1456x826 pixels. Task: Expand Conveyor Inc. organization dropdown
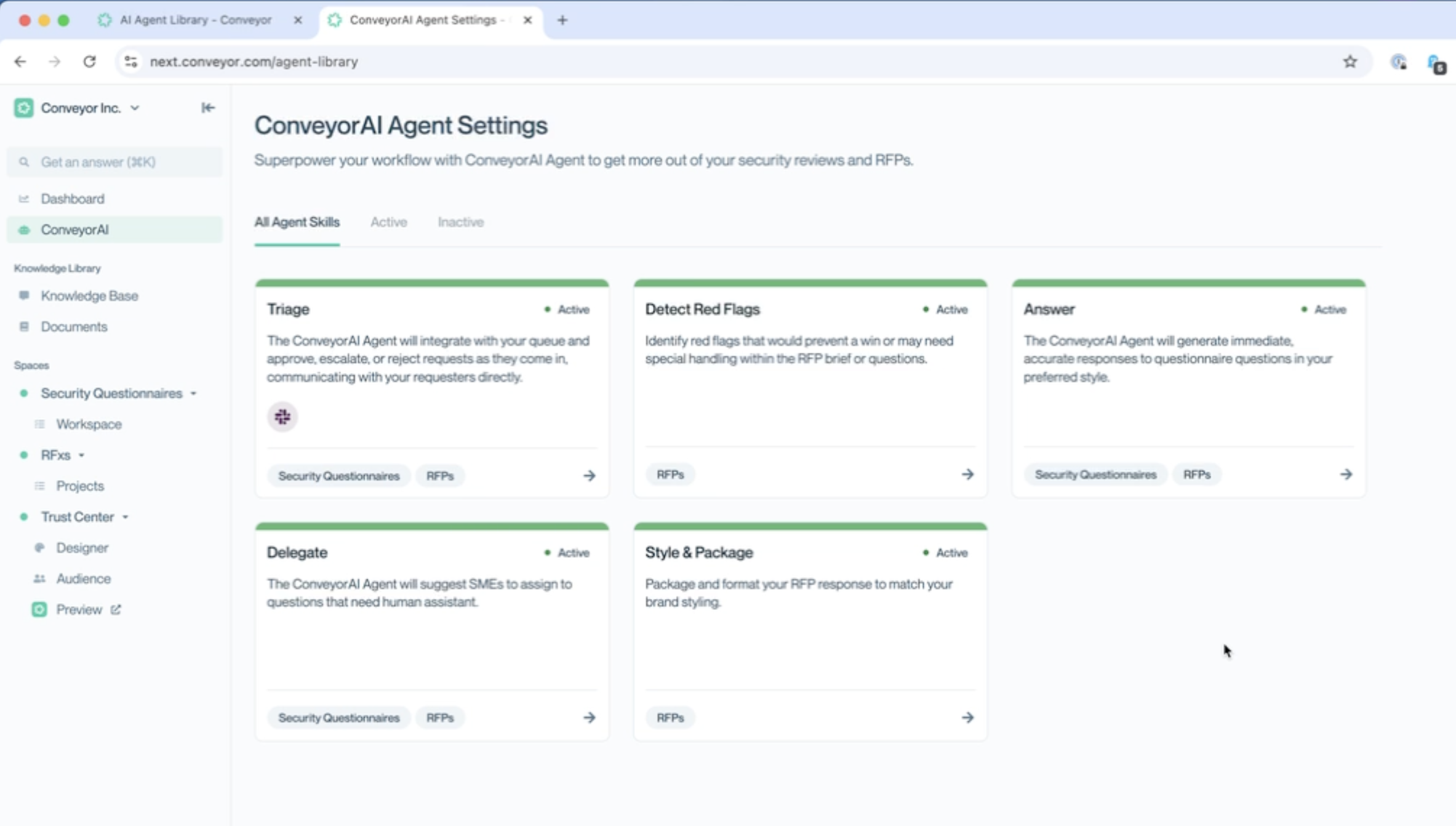click(135, 108)
